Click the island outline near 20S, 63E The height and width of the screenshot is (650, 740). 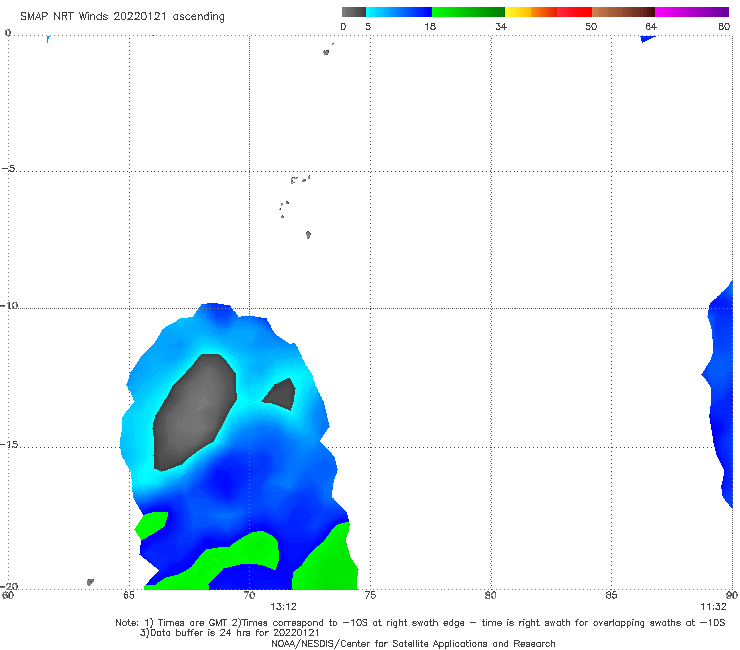tap(90, 582)
